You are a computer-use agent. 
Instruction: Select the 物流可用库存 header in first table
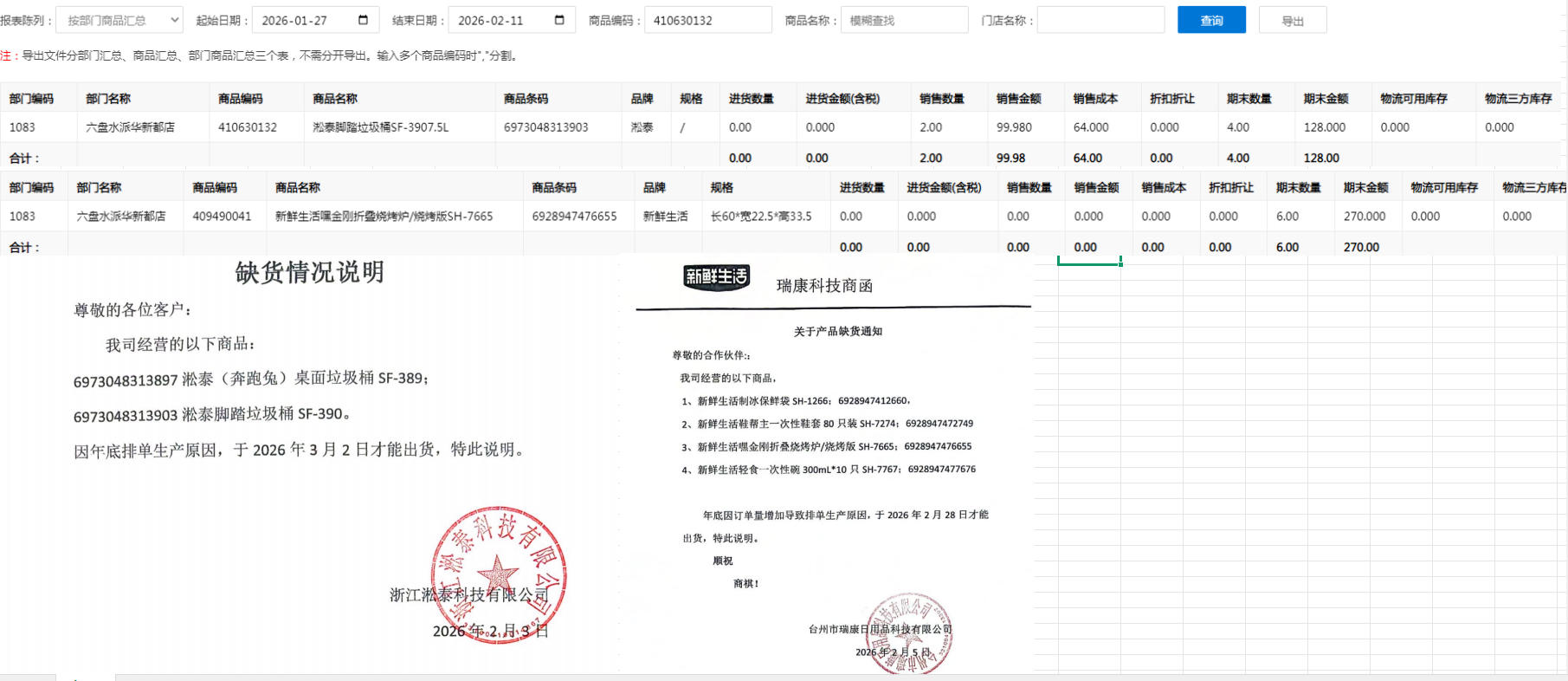pos(1413,99)
